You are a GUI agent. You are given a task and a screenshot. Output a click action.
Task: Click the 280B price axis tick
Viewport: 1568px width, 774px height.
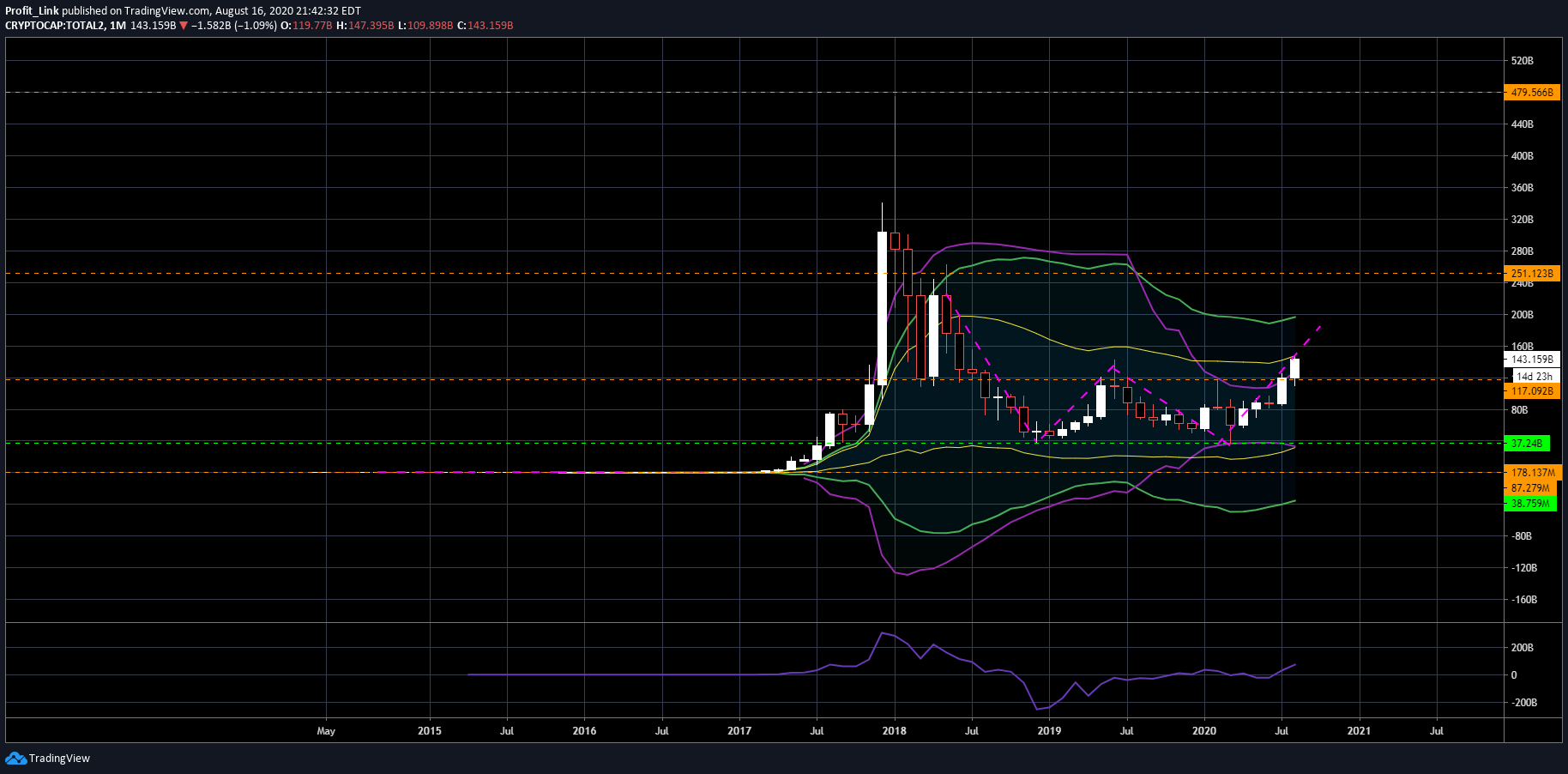click(1523, 251)
